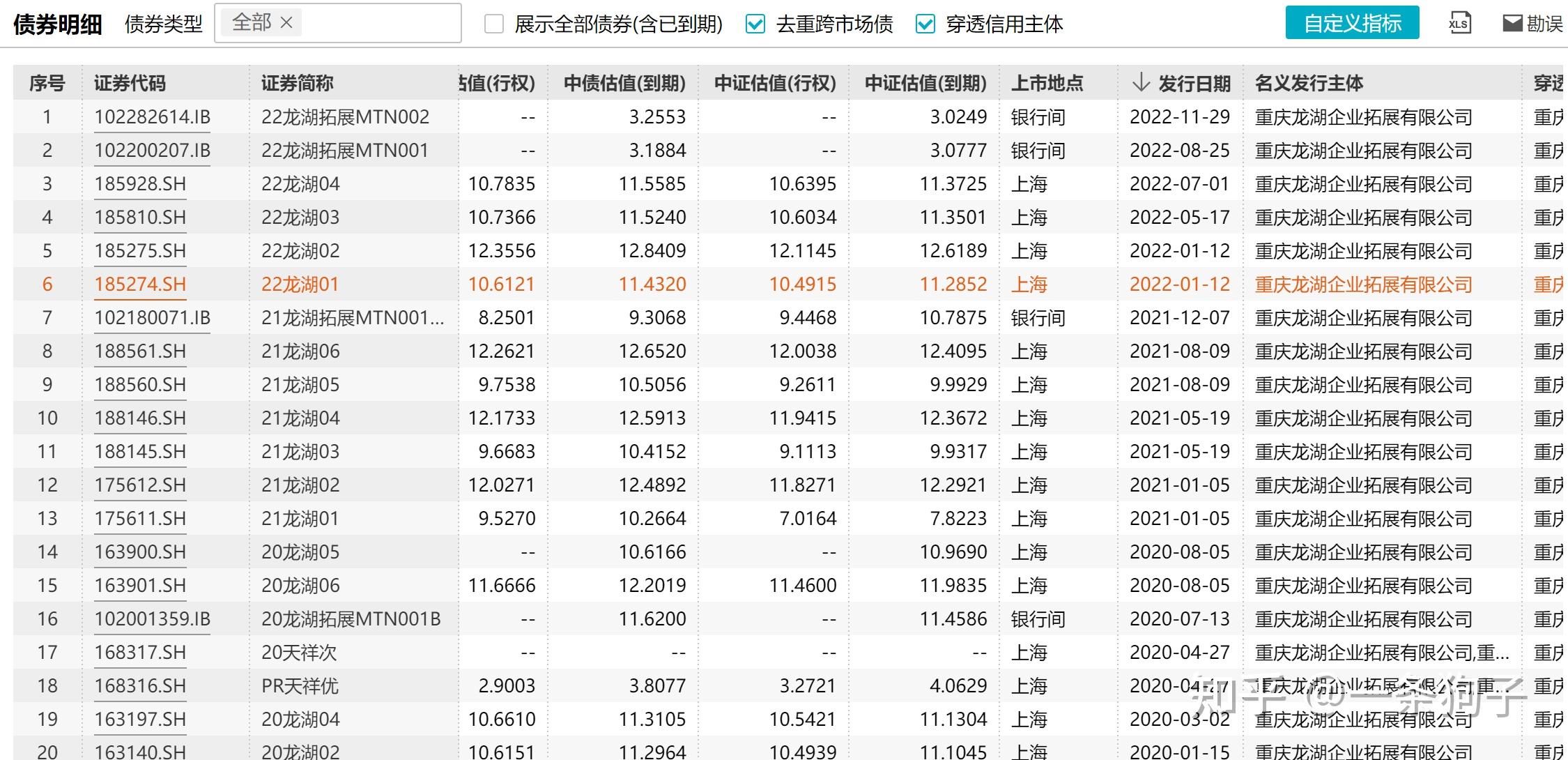Open bond code 188561.SH

click(x=140, y=351)
